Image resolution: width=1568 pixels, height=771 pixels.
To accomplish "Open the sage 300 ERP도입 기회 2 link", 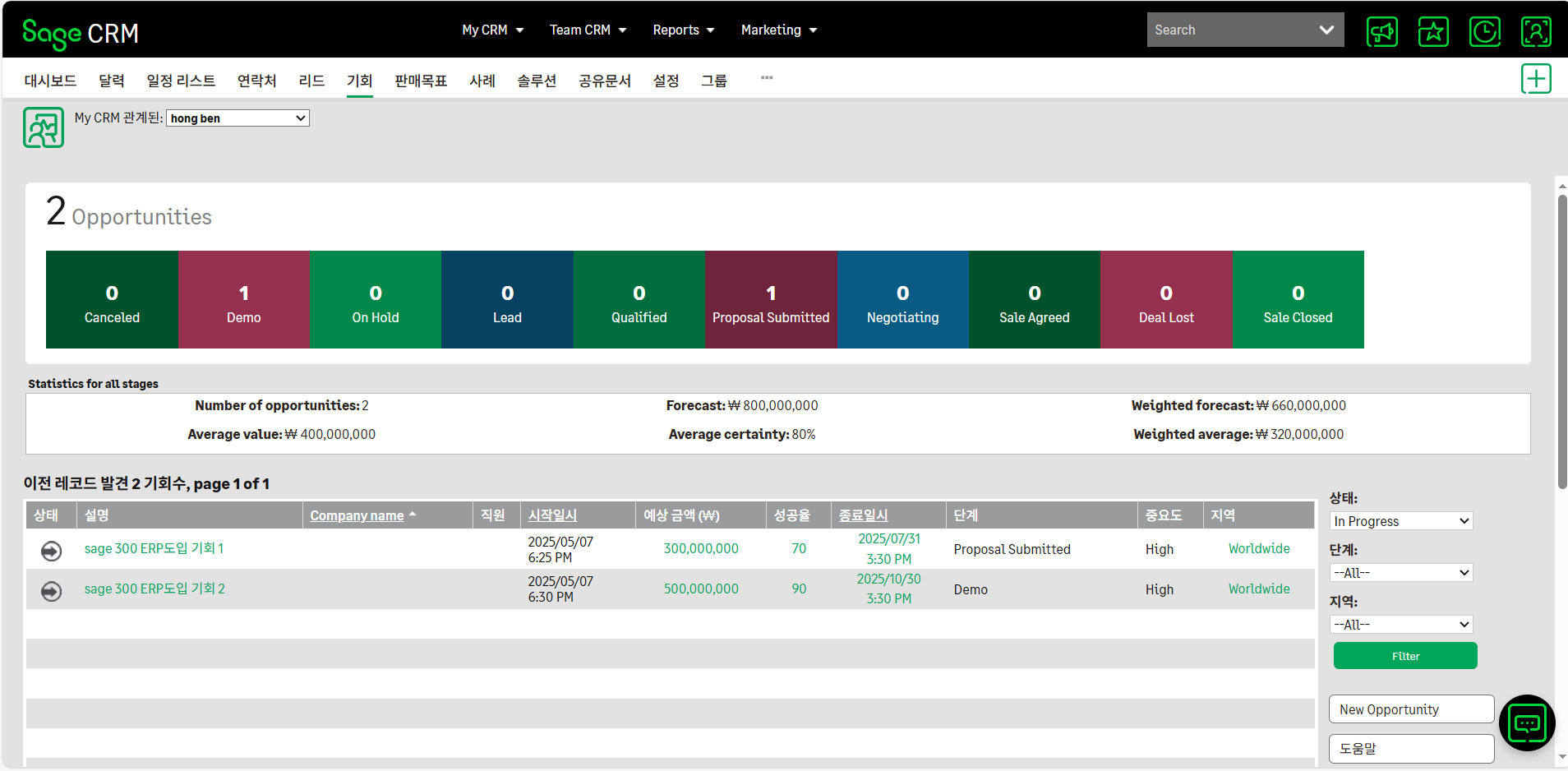I will click(x=154, y=589).
